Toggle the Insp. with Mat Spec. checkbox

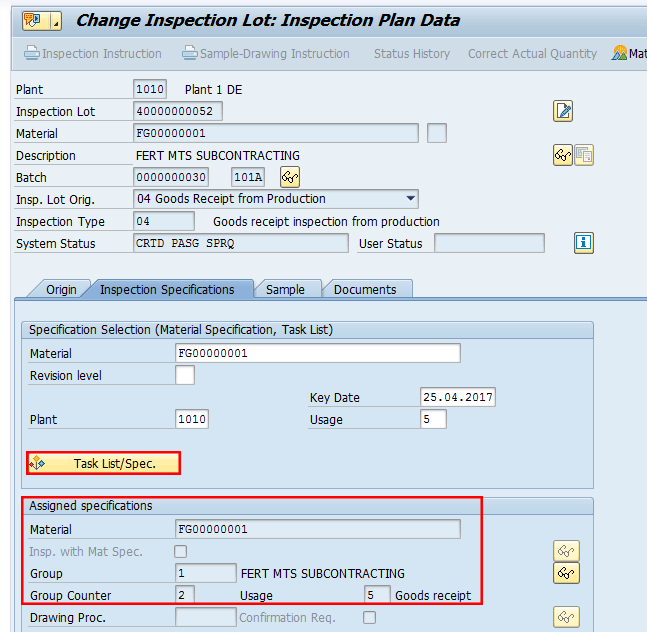[181, 551]
